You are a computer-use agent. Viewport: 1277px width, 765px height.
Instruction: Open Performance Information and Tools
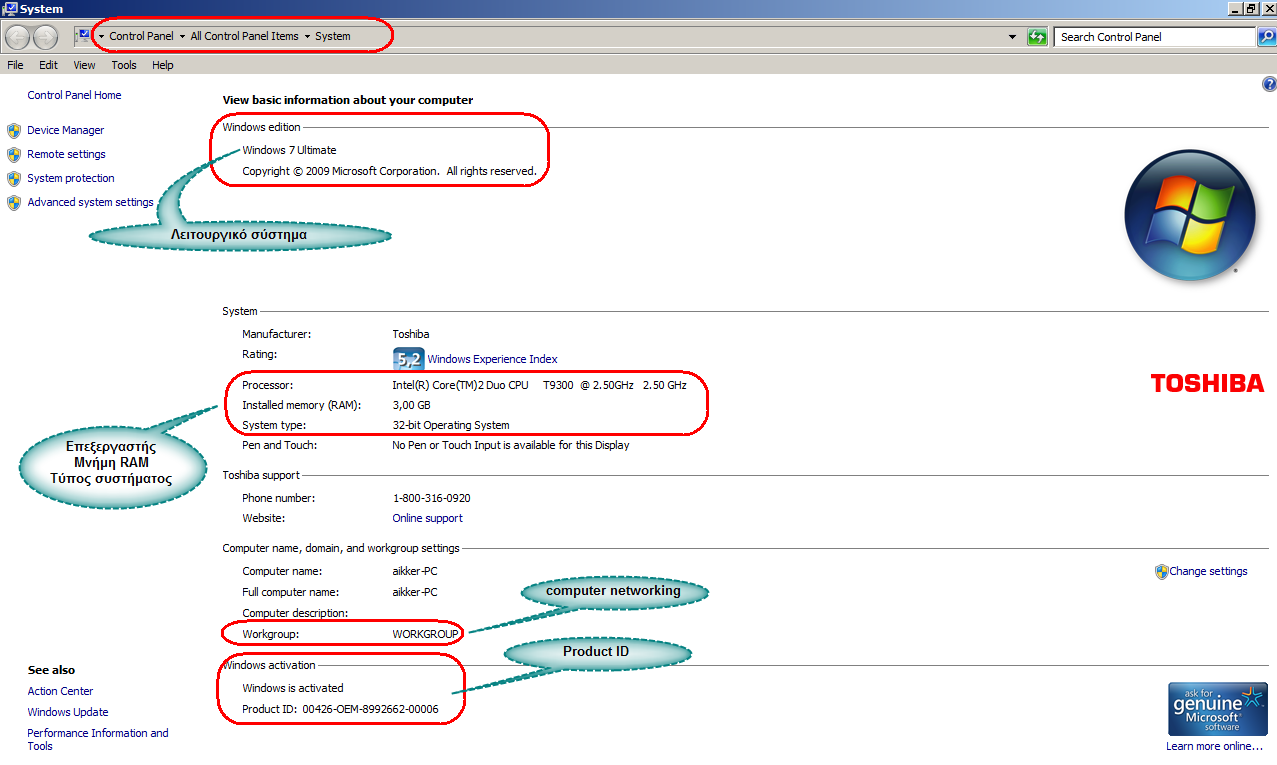(x=98, y=739)
